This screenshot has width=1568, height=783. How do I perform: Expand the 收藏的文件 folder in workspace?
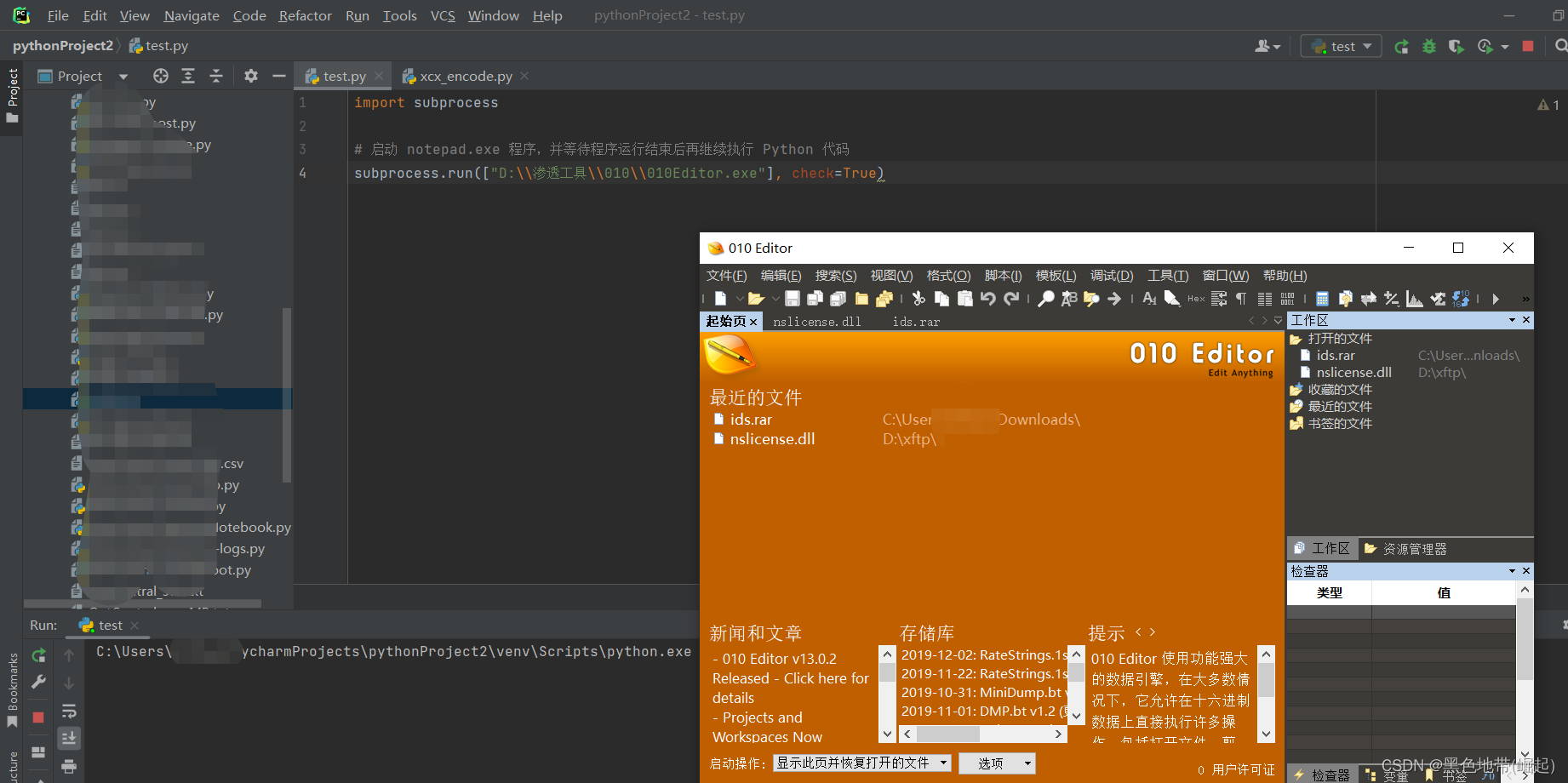click(1340, 389)
